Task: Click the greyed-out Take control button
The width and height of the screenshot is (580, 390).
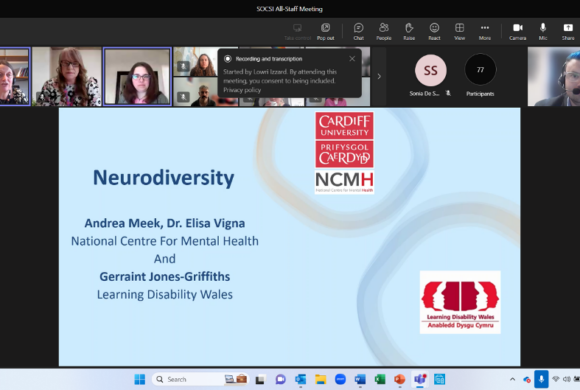Action: pyautogui.click(x=297, y=31)
